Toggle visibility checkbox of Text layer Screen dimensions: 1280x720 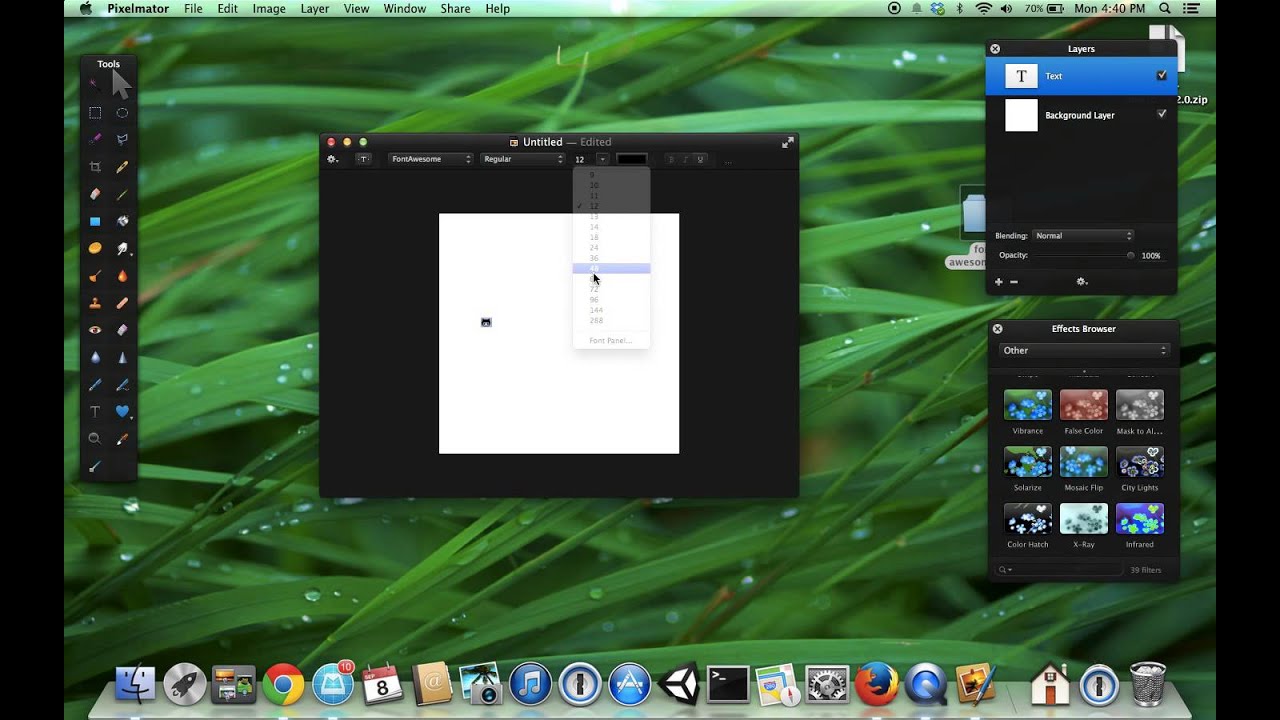click(1161, 75)
